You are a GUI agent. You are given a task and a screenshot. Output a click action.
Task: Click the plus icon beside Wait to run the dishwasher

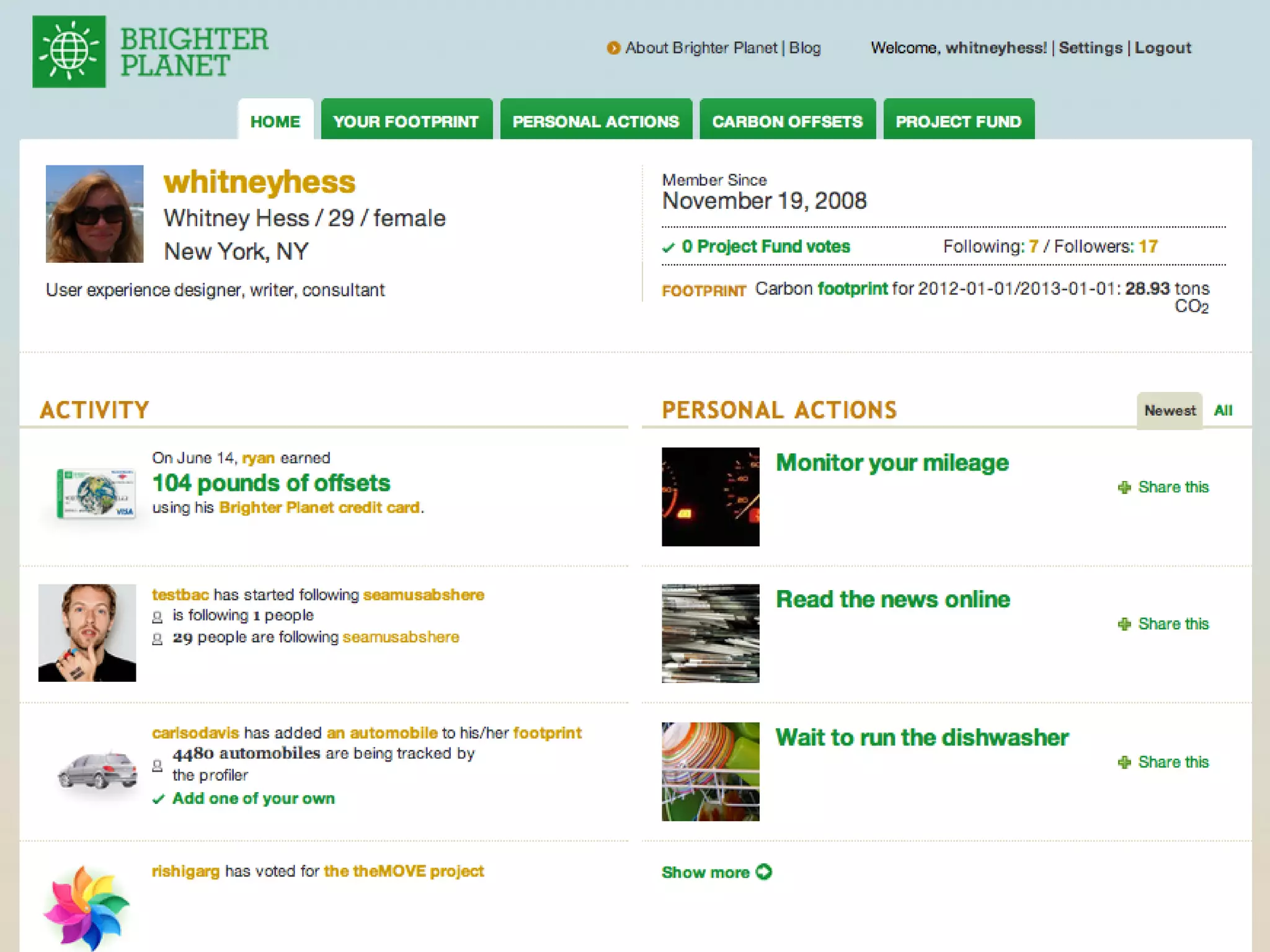tap(1124, 762)
